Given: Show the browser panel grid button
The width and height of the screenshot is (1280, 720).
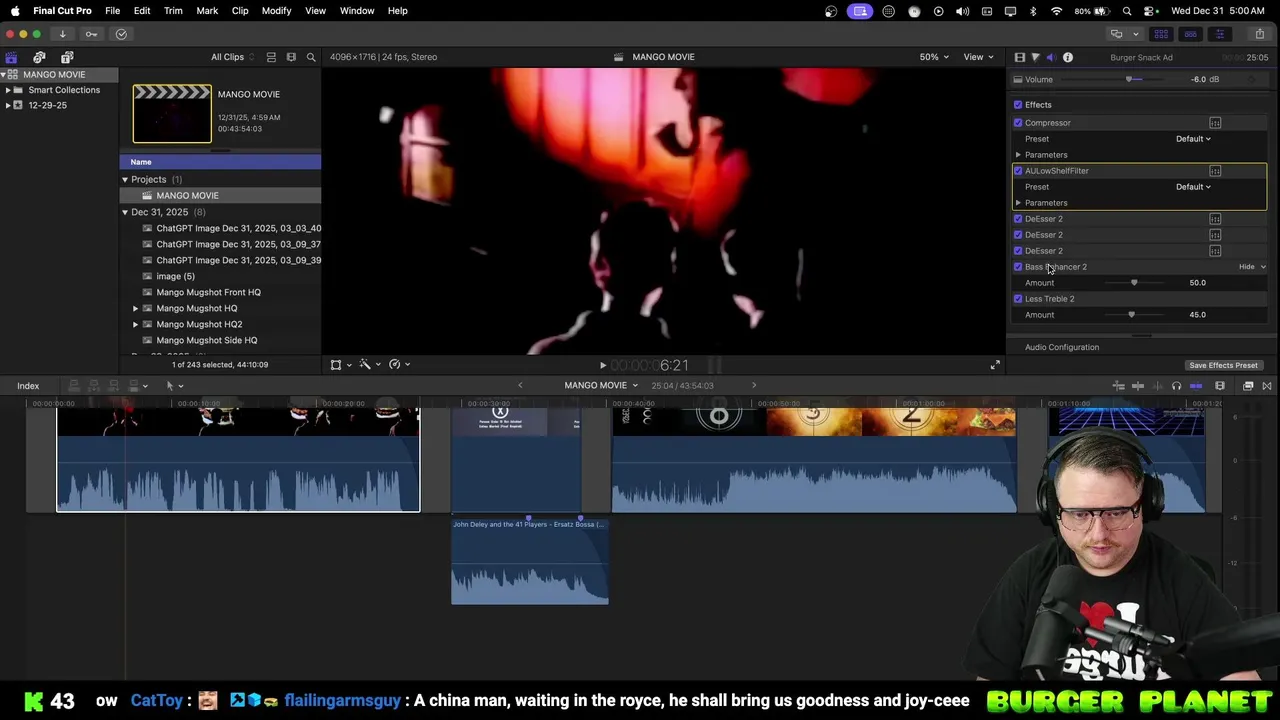Looking at the screenshot, I should [1161, 34].
